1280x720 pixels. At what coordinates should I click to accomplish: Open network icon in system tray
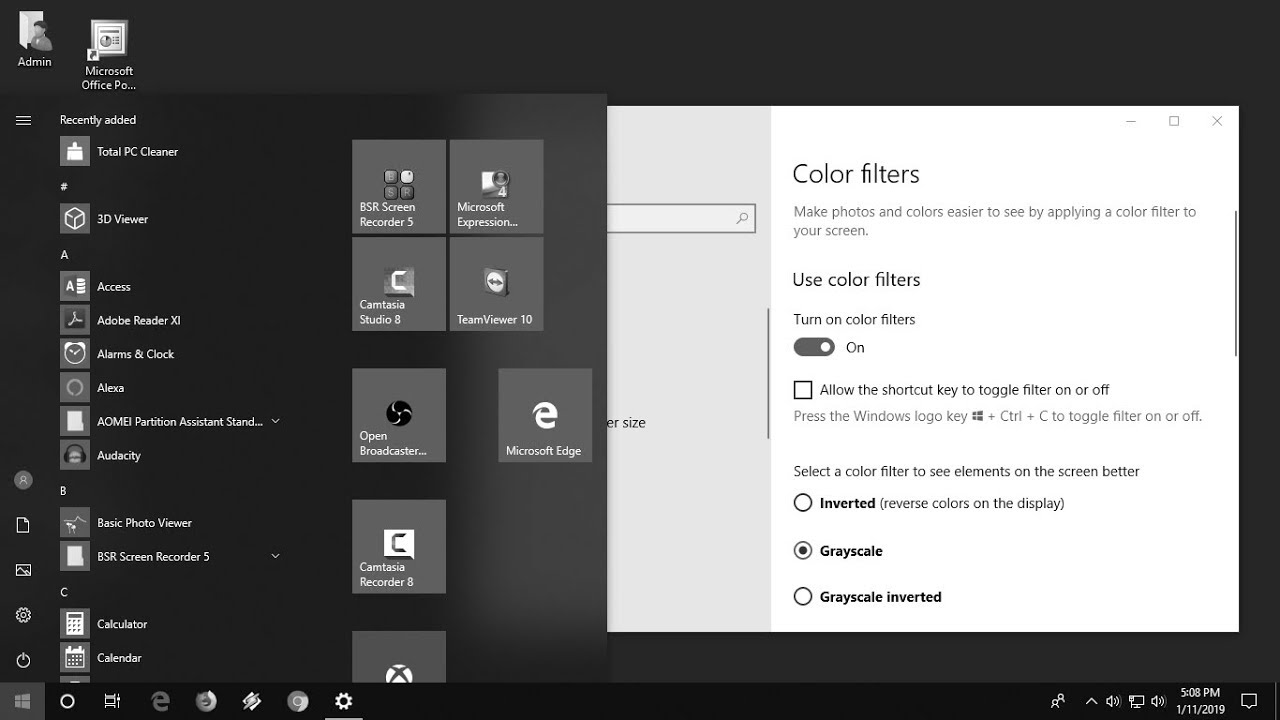coord(1136,701)
